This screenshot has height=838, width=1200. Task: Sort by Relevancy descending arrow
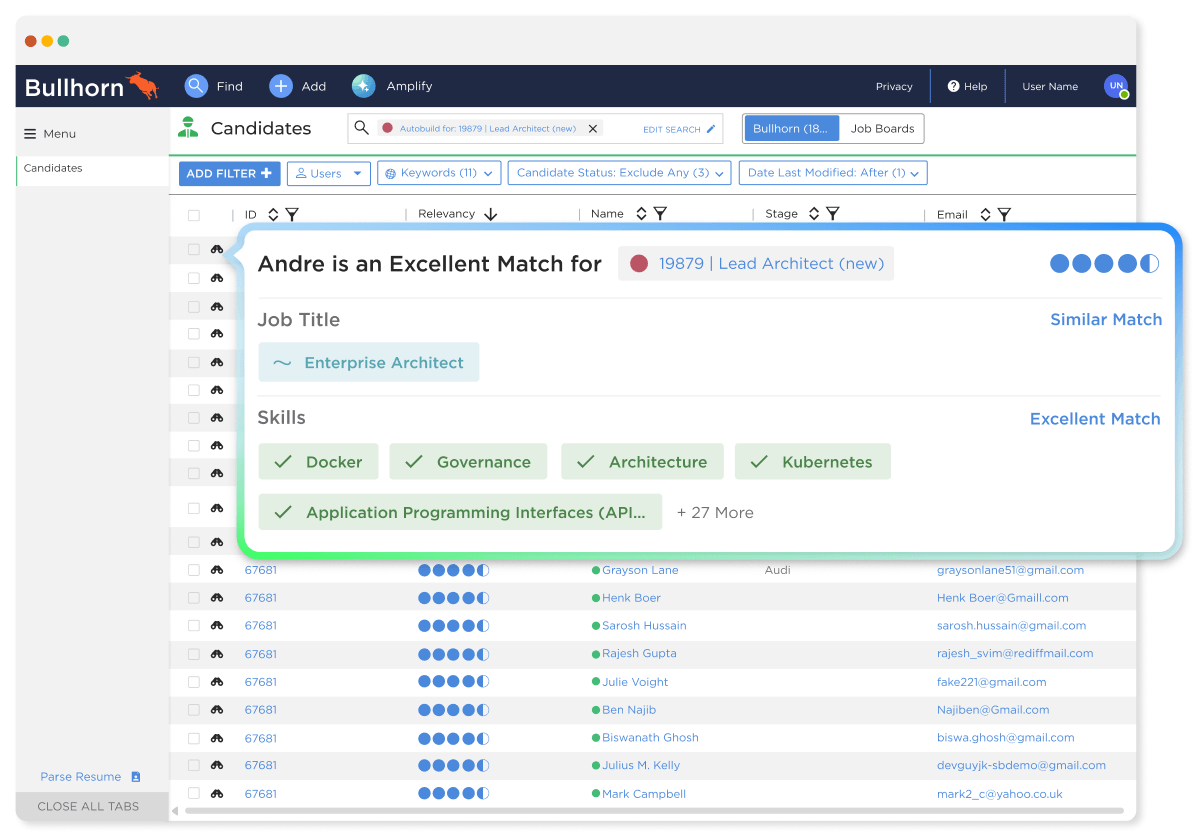click(490, 214)
